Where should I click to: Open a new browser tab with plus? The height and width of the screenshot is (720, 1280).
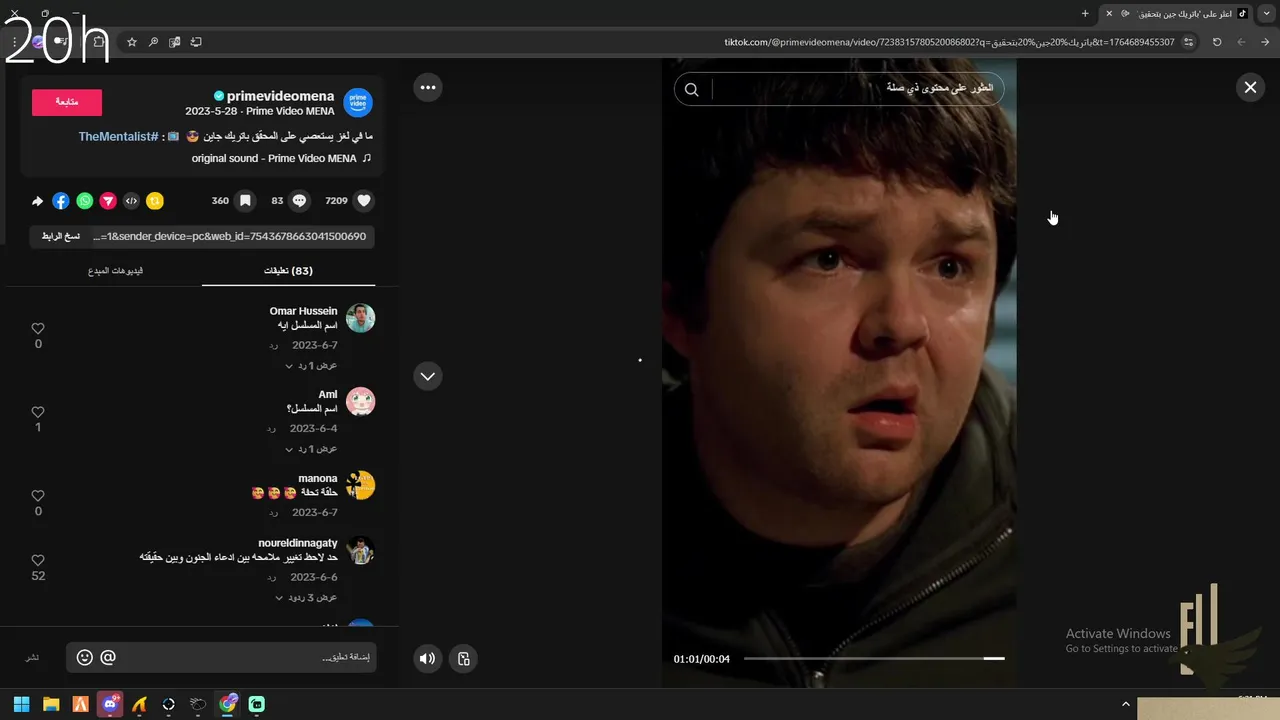pos(1085,13)
